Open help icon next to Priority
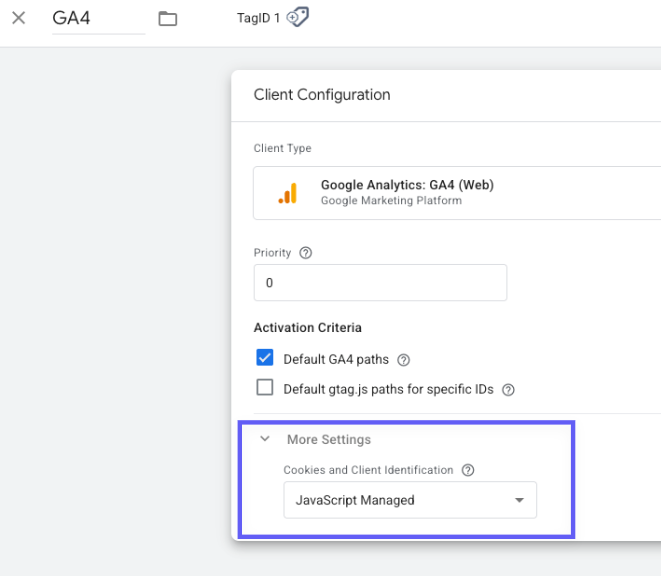This screenshot has height=576, width=661. click(x=306, y=253)
